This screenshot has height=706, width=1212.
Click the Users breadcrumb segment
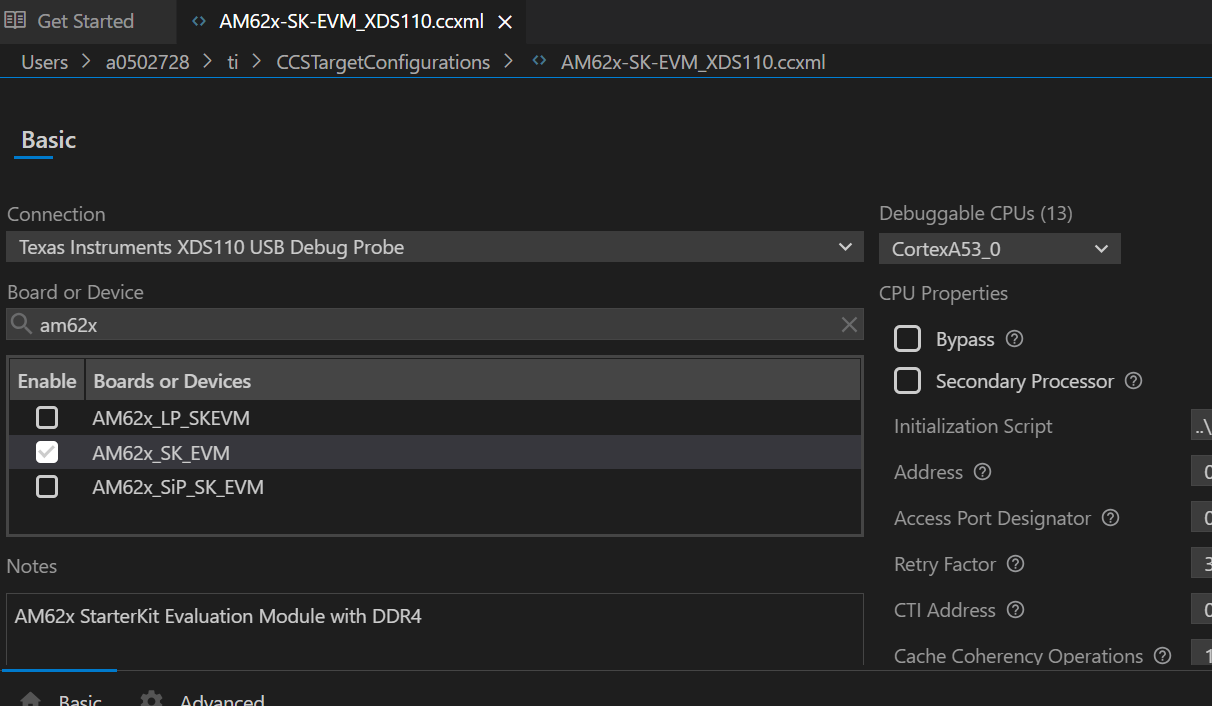(45, 62)
